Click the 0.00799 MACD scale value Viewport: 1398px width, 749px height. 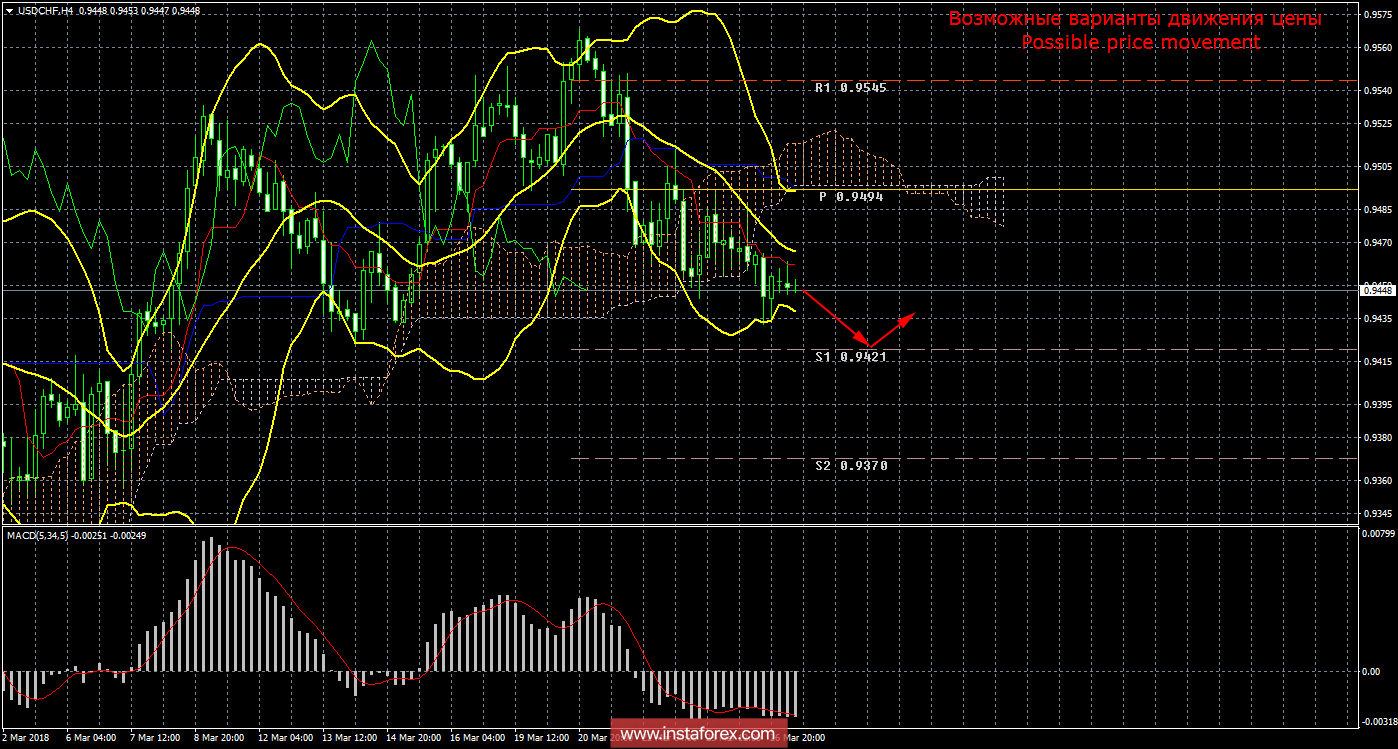click(x=1379, y=533)
